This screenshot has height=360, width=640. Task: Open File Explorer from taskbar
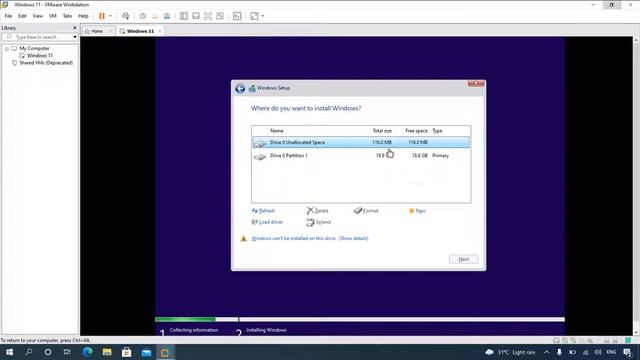[x=107, y=352]
